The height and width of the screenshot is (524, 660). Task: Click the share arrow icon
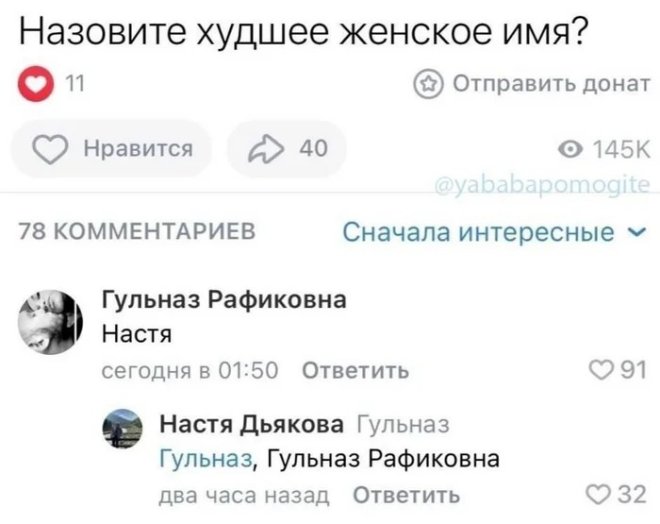click(x=254, y=149)
